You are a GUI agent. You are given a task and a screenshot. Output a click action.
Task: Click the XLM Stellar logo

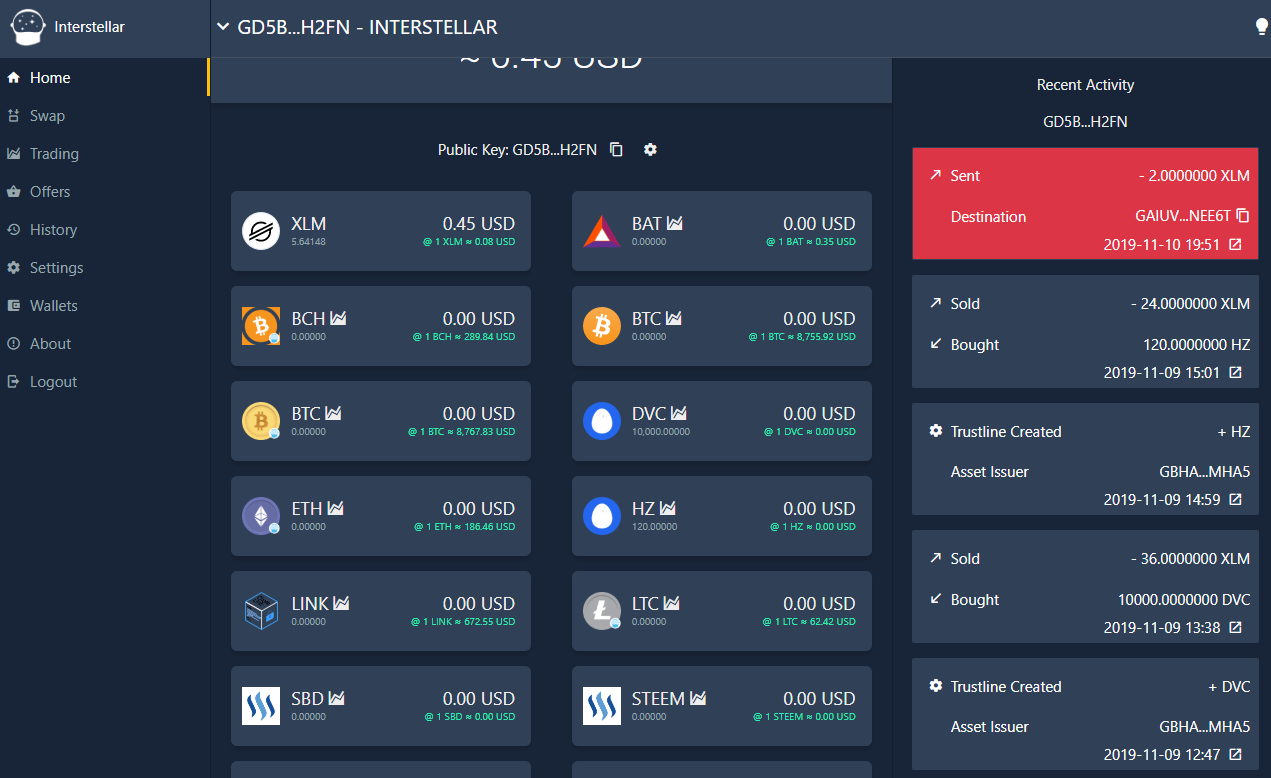coord(261,231)
